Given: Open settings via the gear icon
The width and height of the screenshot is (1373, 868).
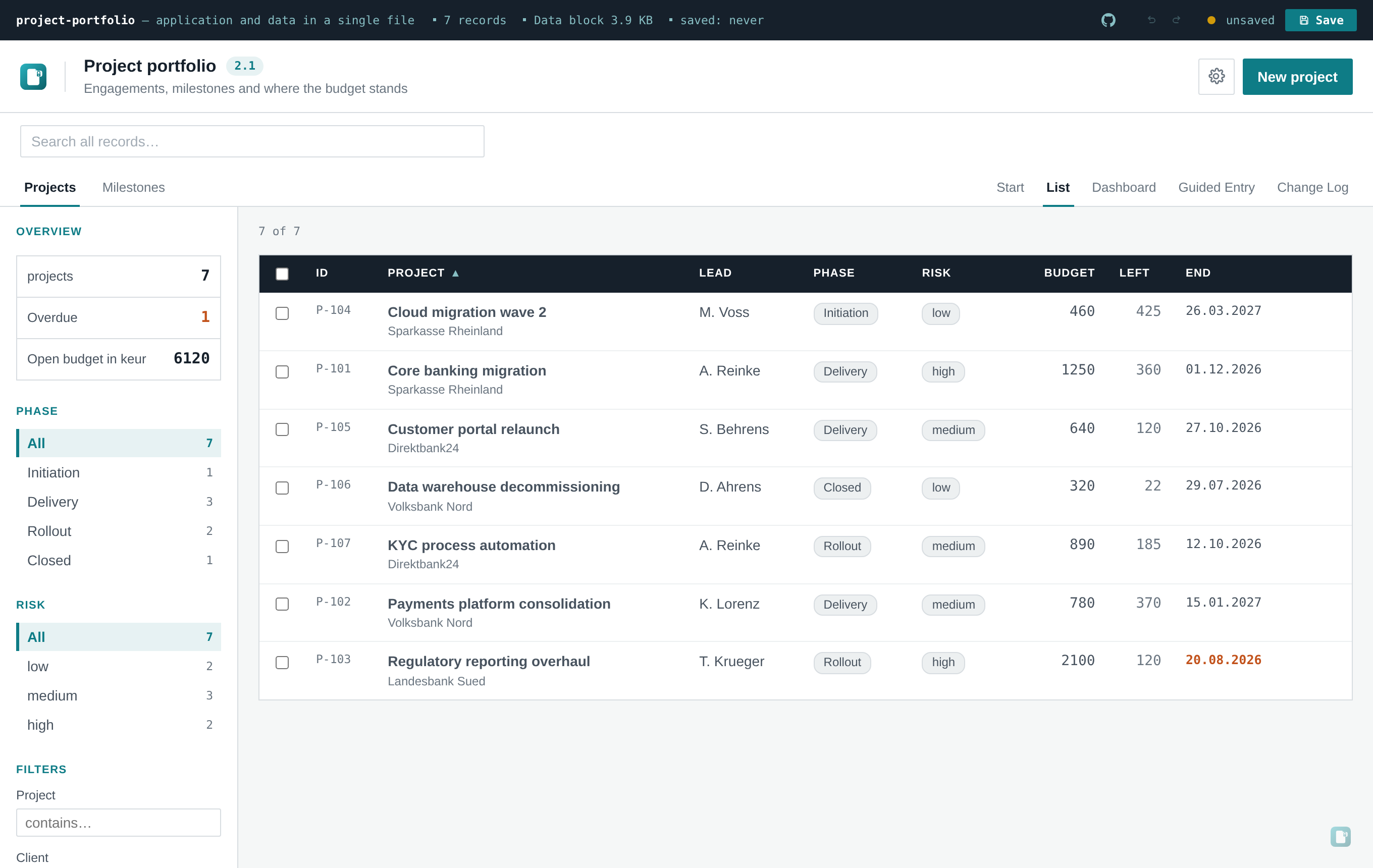Looking at the screenshot, I should click(1216, 76).
